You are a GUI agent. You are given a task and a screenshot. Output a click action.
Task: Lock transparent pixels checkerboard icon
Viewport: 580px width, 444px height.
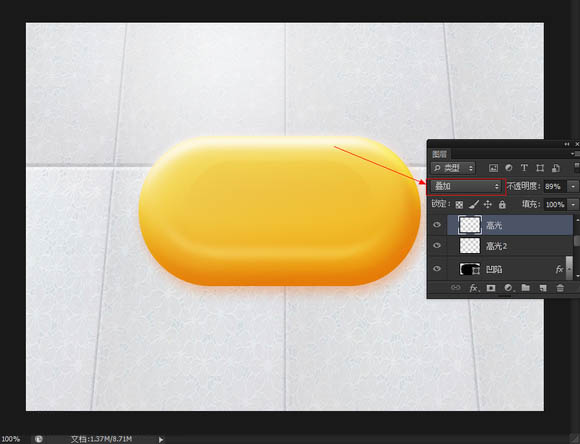459,204
